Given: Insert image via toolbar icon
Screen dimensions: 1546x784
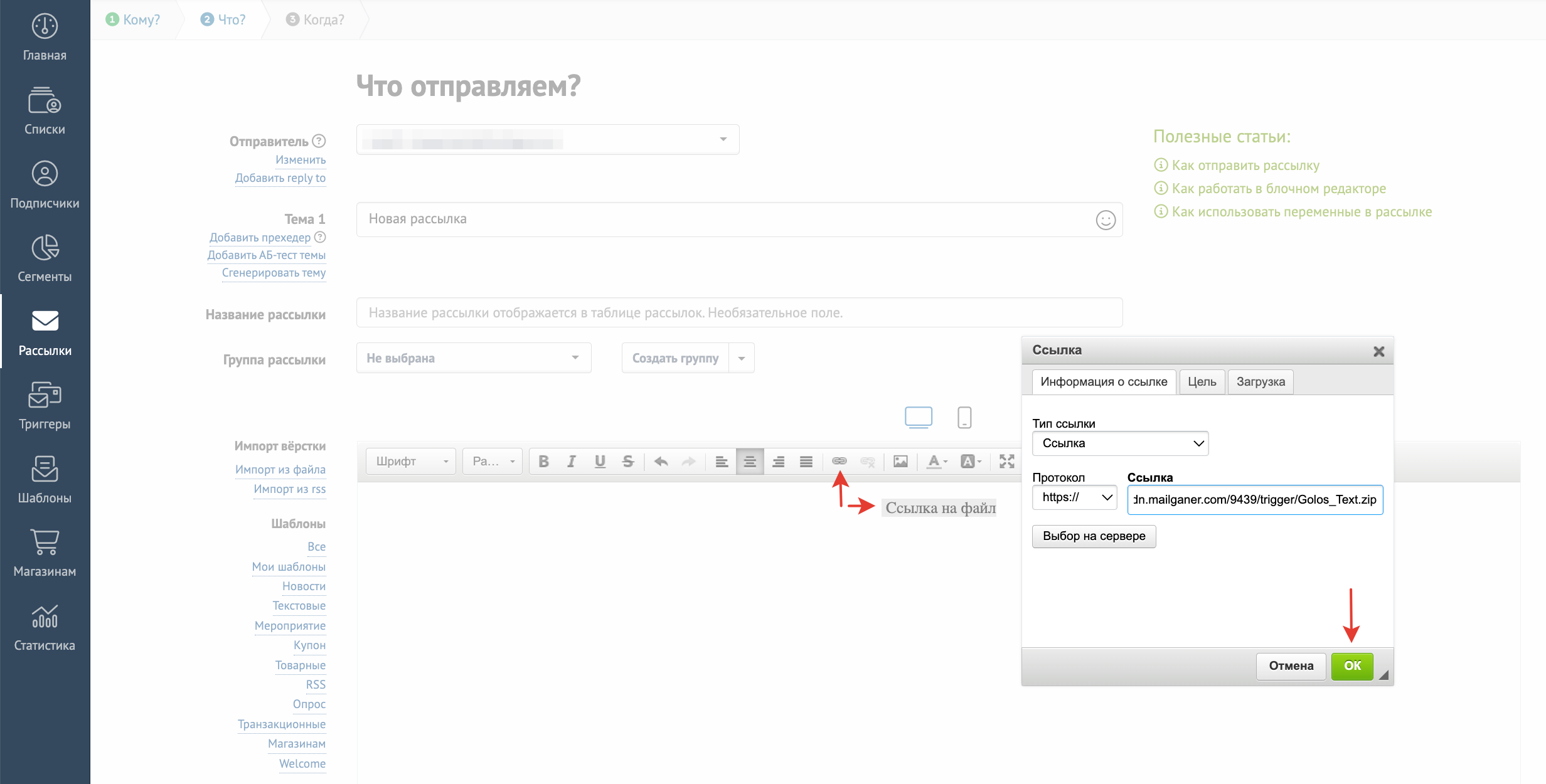Looking at the screenshot, I should 900,462.
